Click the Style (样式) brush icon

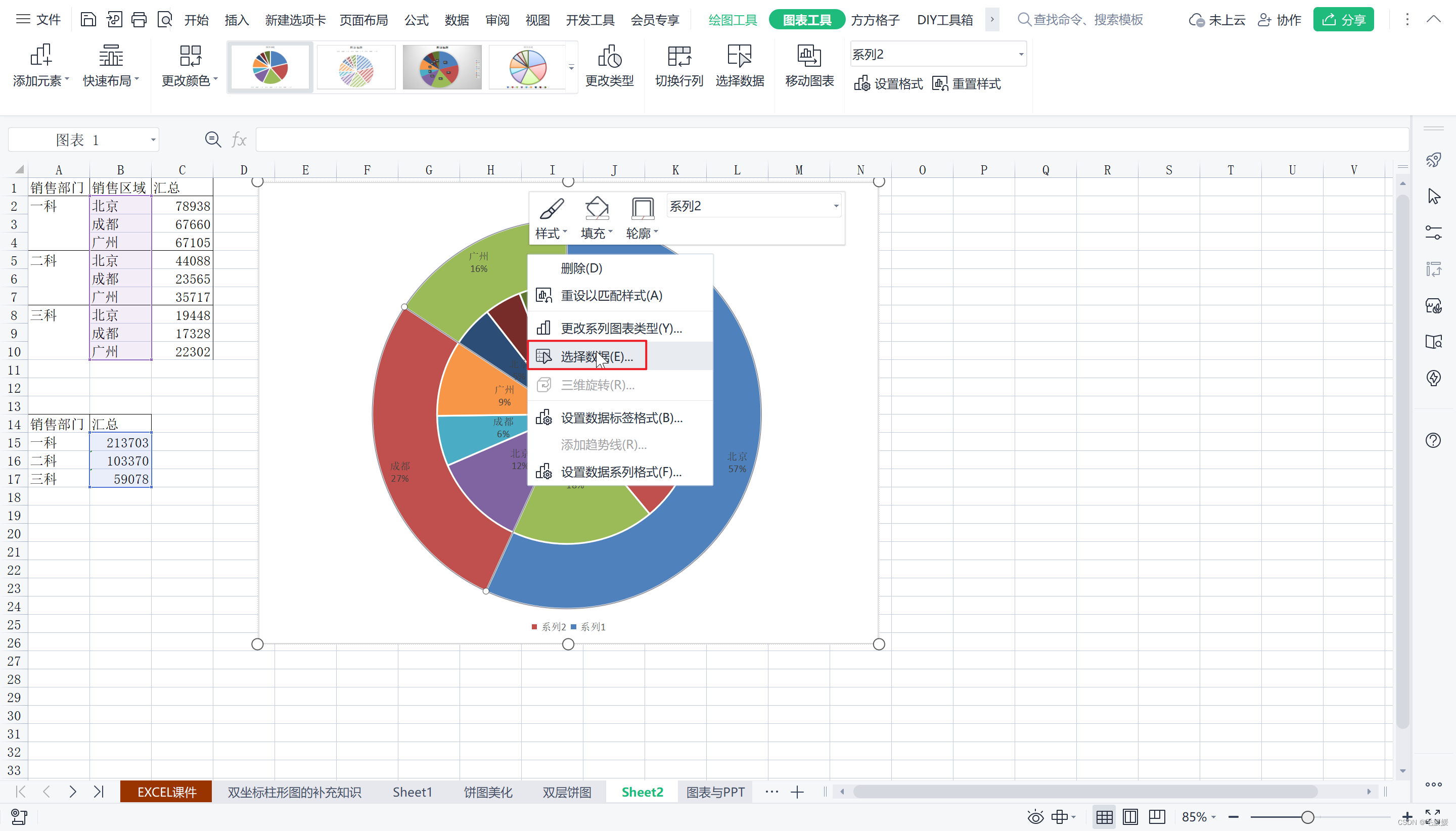click(552, 208)
